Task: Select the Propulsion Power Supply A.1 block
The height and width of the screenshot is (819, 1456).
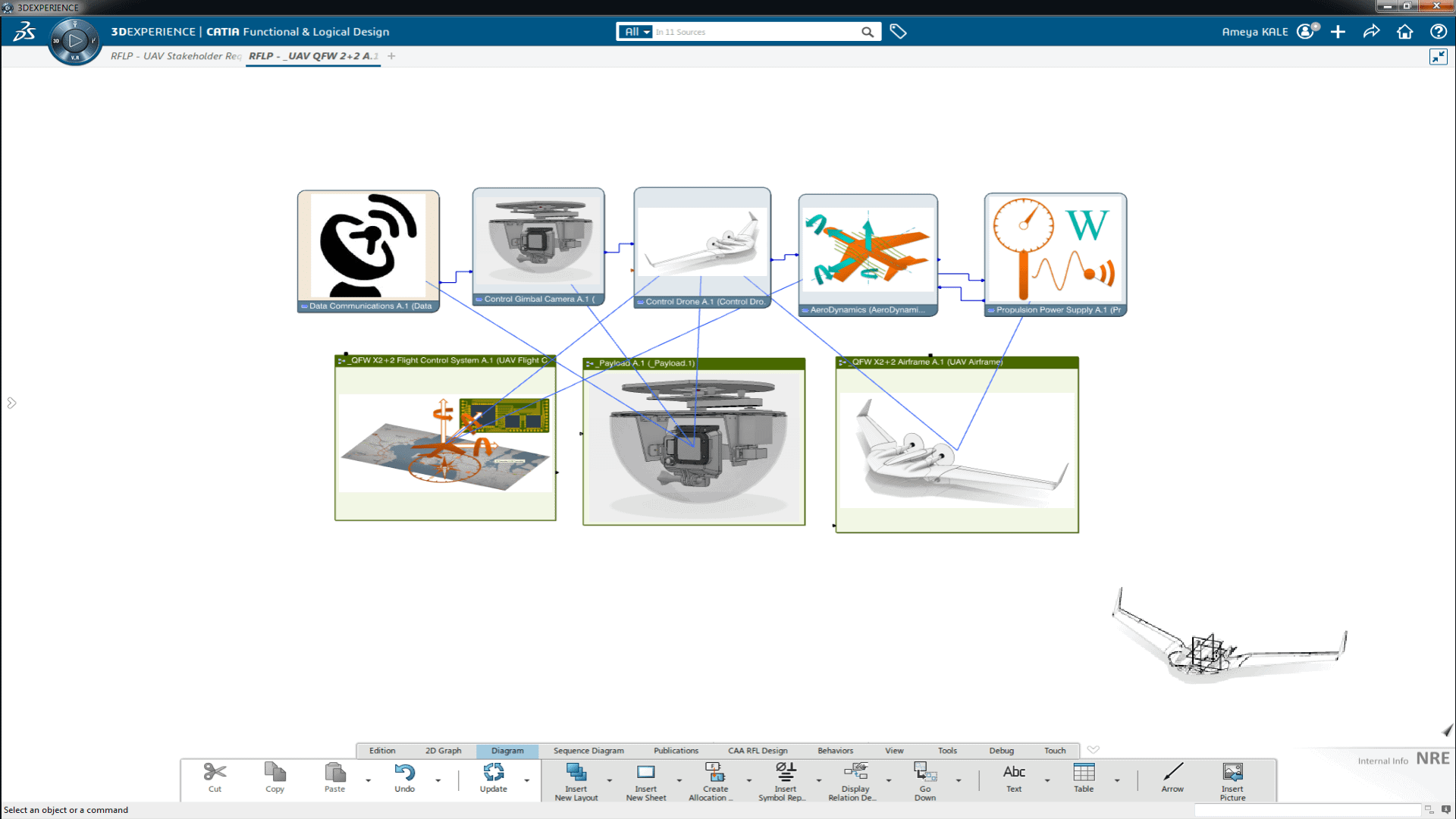Action: pos(1054,250)
